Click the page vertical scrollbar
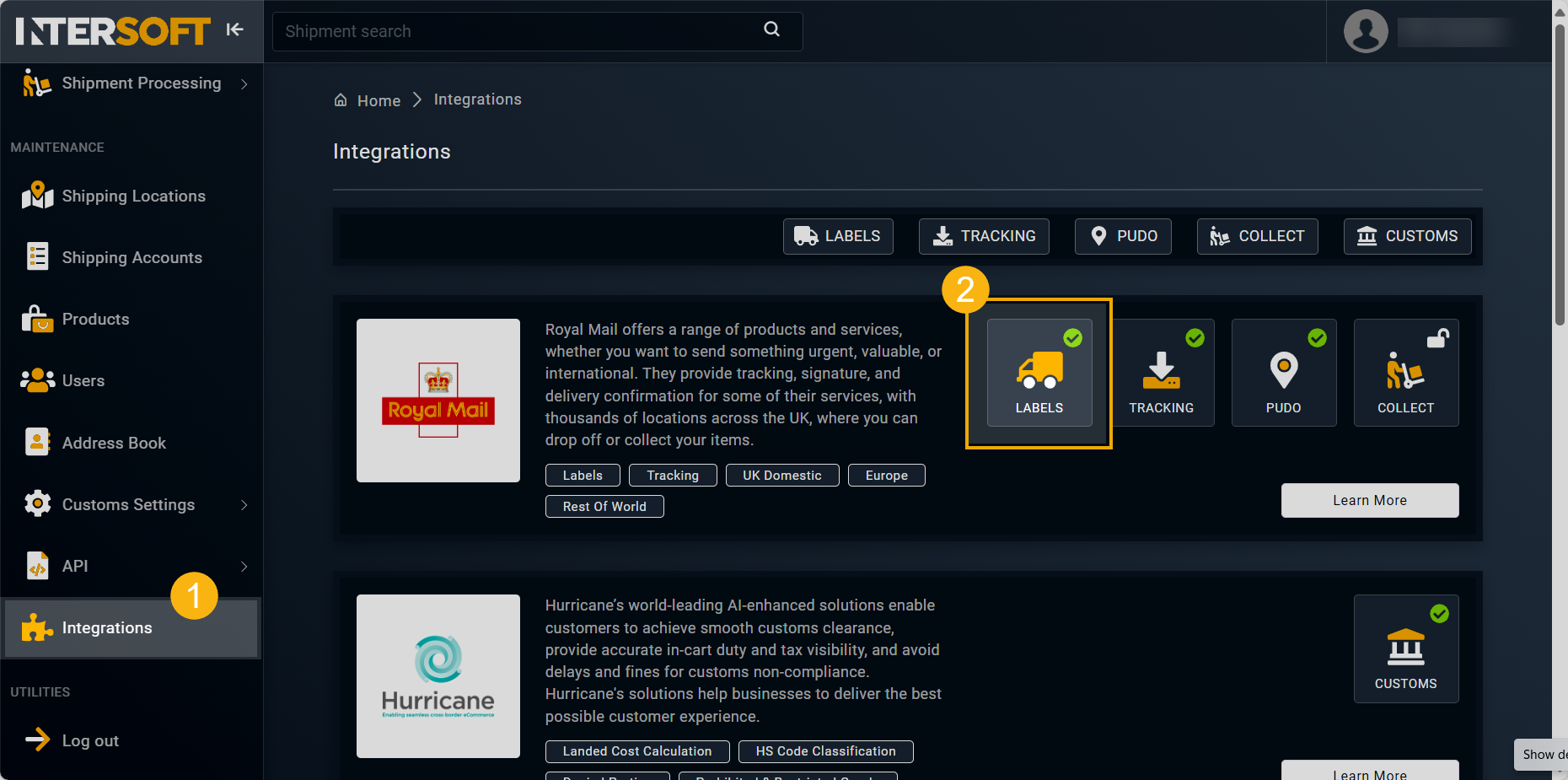 1560,173
